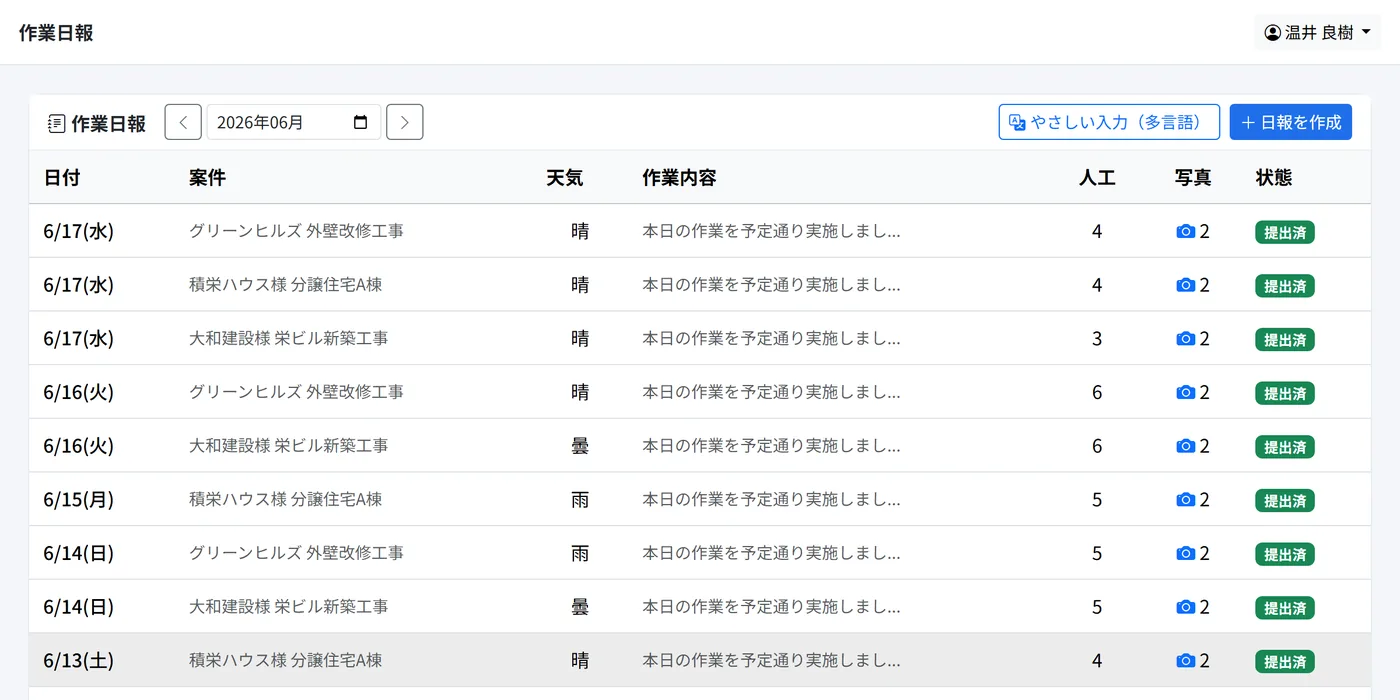Click the 案件 column header
The image size is (1400, 700).
coord(207,177)
